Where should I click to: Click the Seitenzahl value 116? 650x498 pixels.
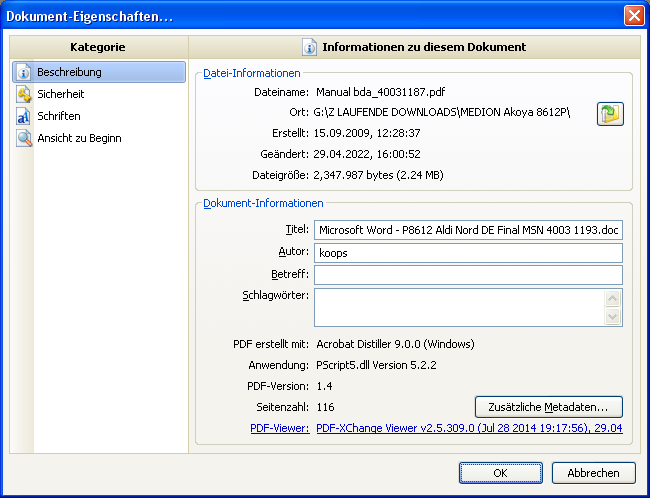pos(325,407)
